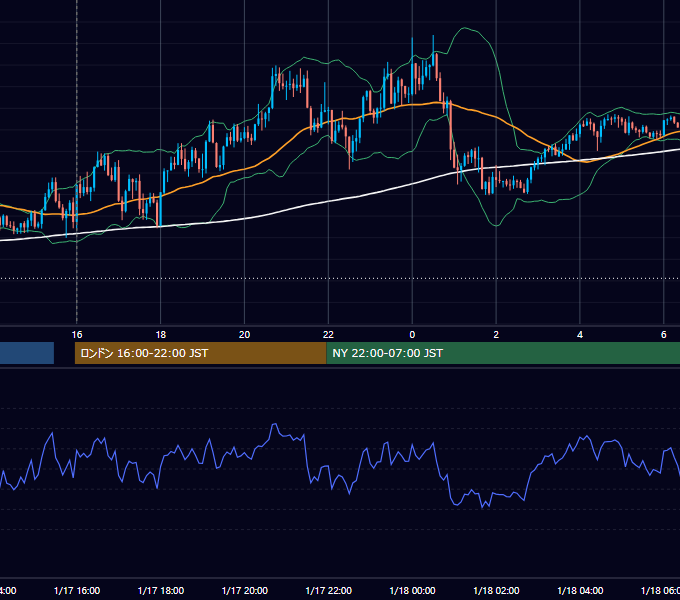This screenshot has width=680, height=600.
Task: Click the 1/17 20:00 time label
Action: [245, 590]
